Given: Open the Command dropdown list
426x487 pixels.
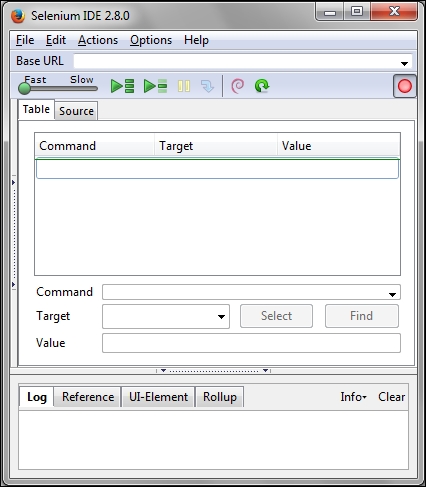Looking at the screenshot, I should click(392, 294).
